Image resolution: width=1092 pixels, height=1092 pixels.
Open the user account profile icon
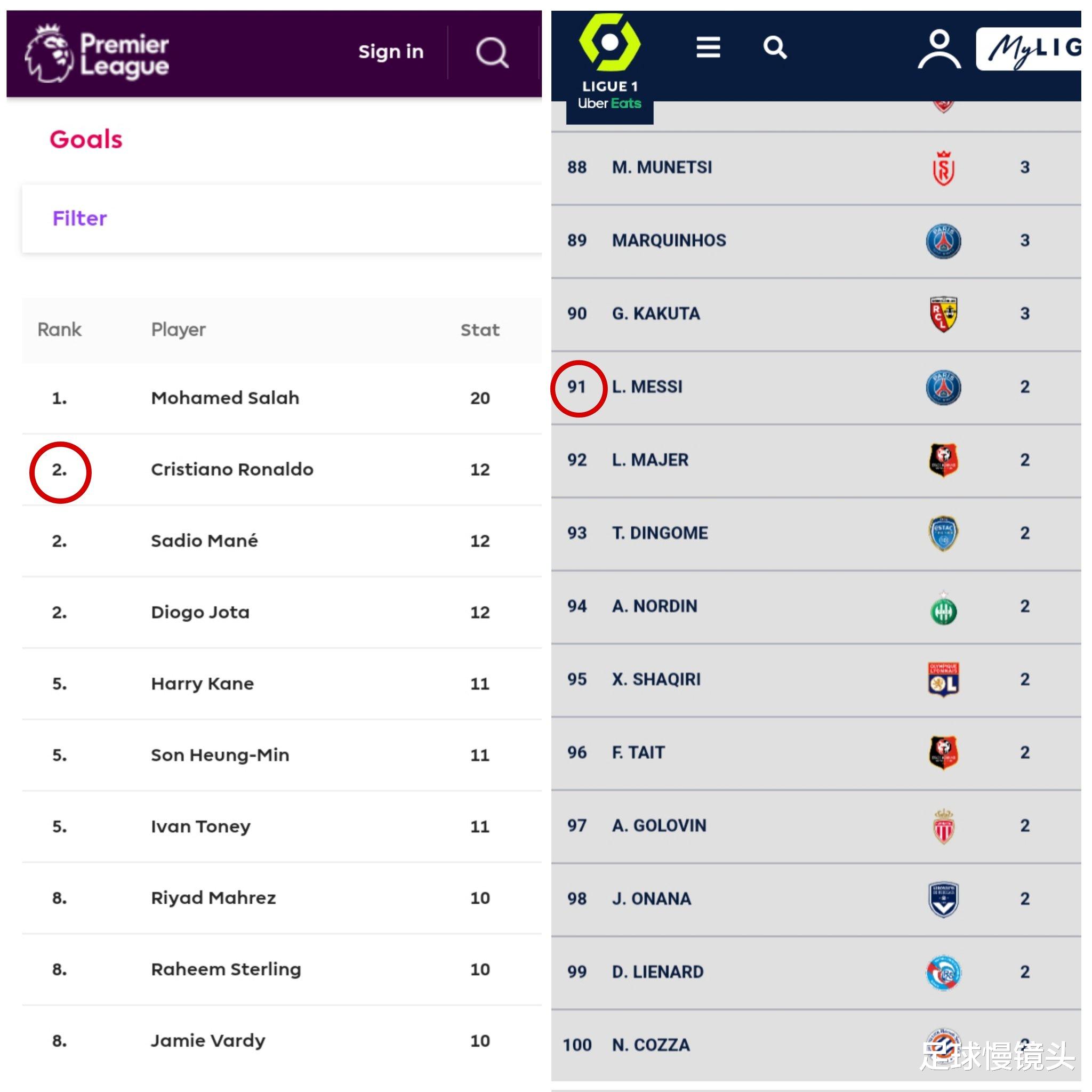[939, 50]
